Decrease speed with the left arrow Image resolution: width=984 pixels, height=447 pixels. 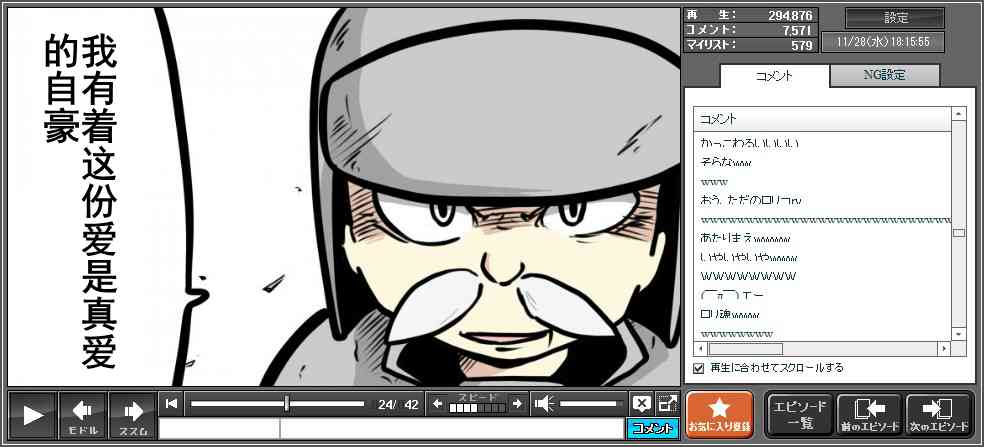437,404
